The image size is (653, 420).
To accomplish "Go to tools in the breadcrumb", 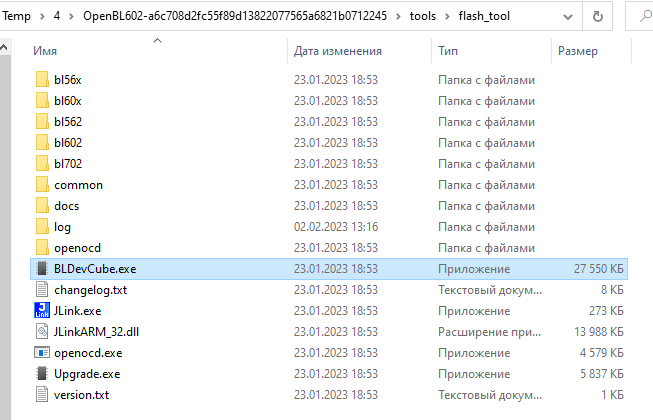I will [x=423, y=16].
